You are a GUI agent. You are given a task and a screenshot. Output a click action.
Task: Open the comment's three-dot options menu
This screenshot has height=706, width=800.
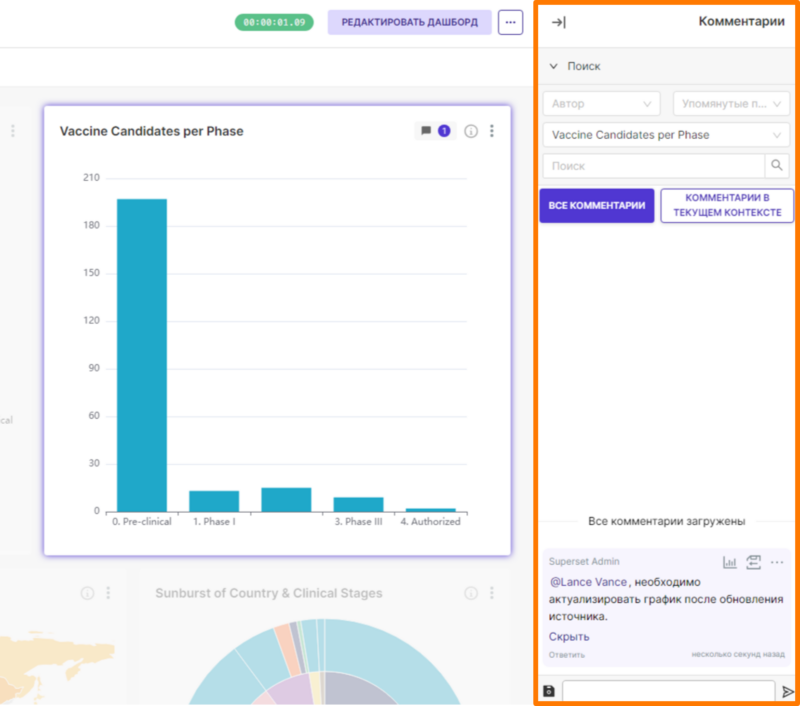(x=777, y=562)
